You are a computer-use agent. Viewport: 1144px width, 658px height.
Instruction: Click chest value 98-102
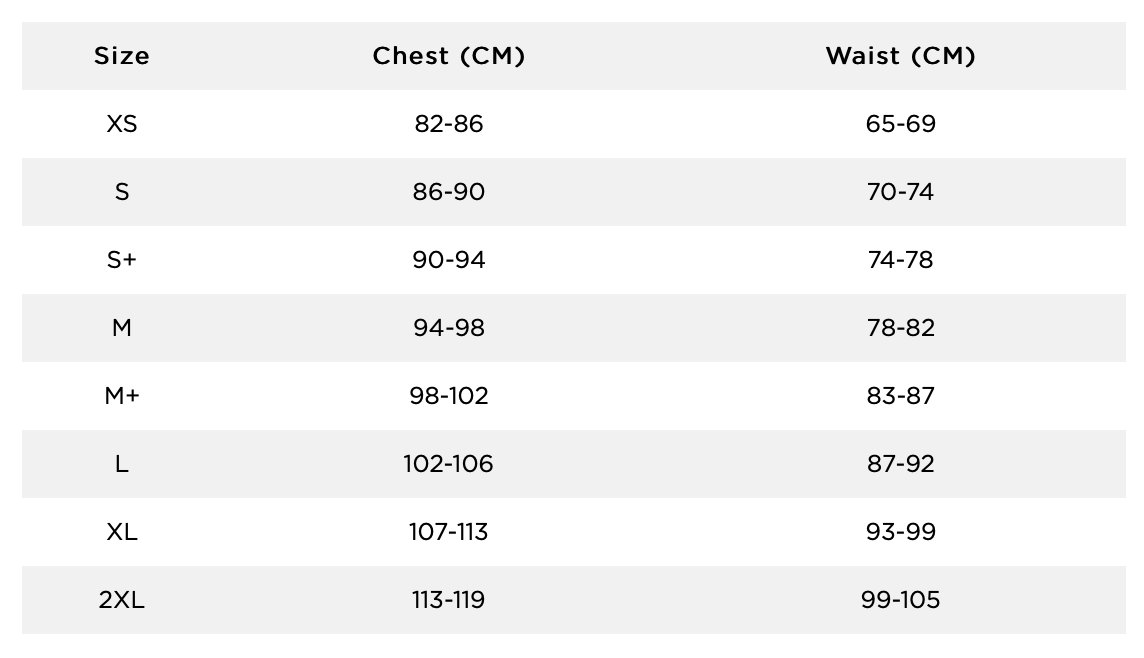(x=449, y=396)
